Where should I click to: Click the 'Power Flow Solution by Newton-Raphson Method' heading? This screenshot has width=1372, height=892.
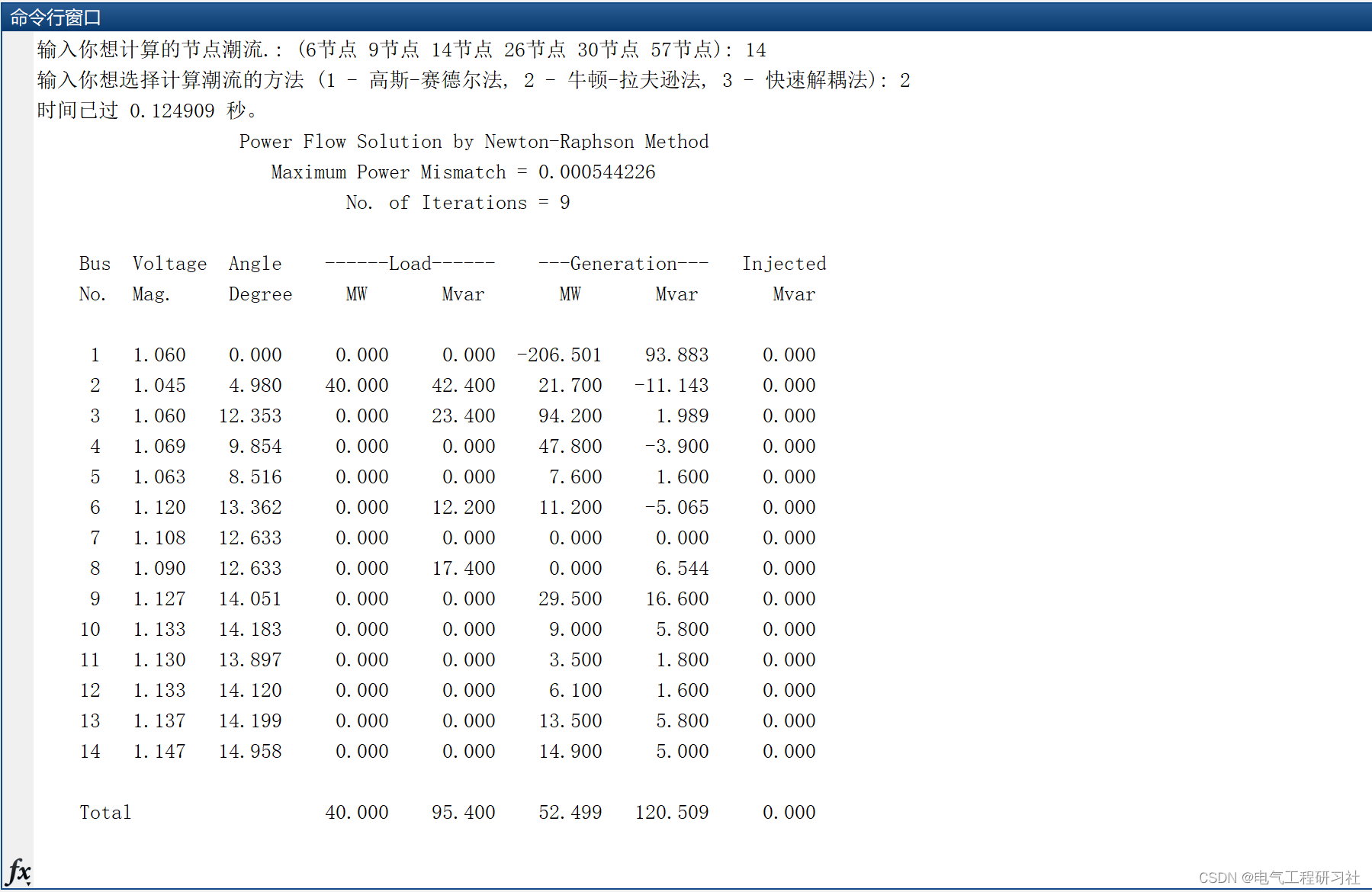pos(474,142)
